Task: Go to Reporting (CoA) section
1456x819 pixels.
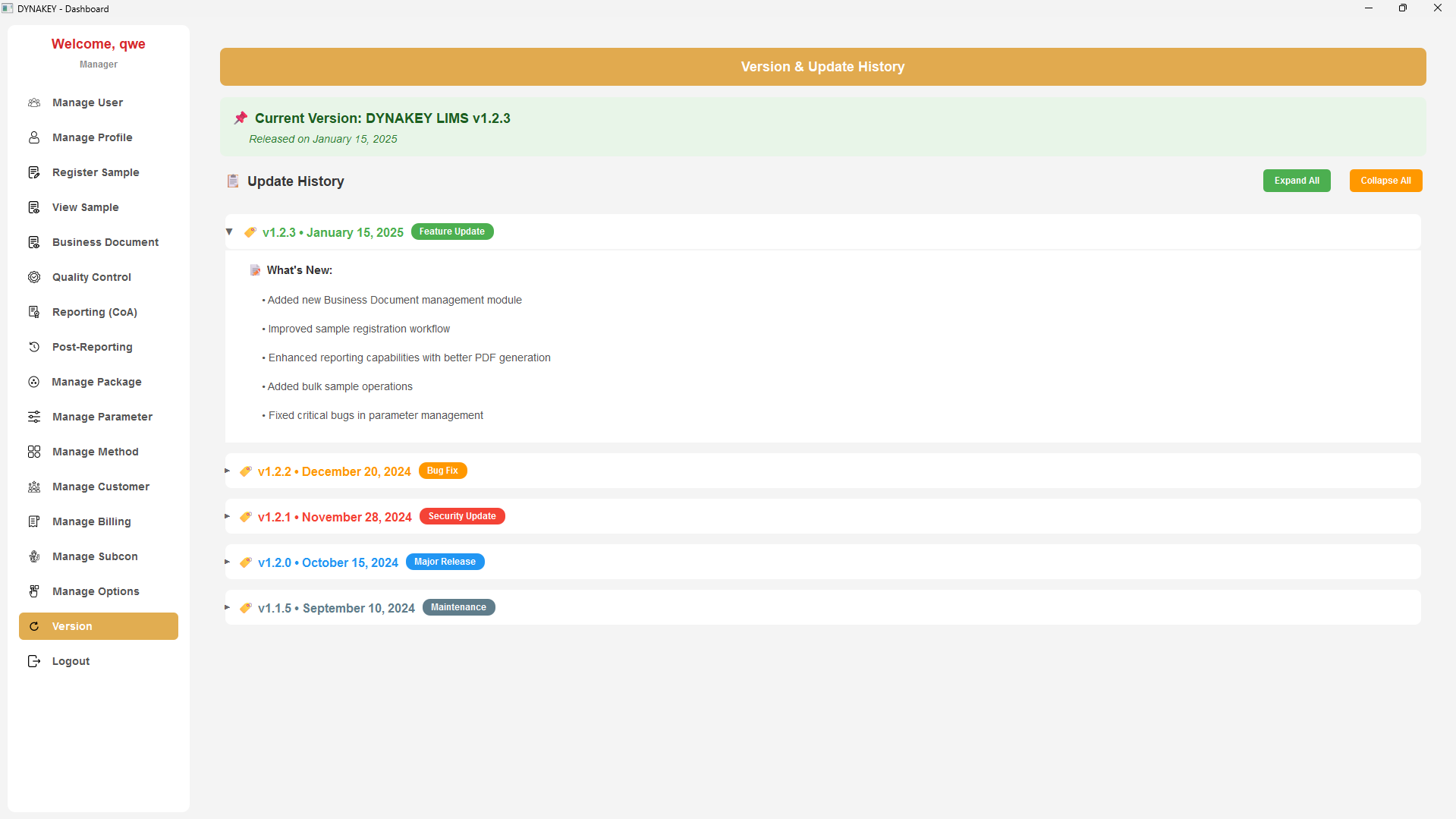Action: point(94,312)
